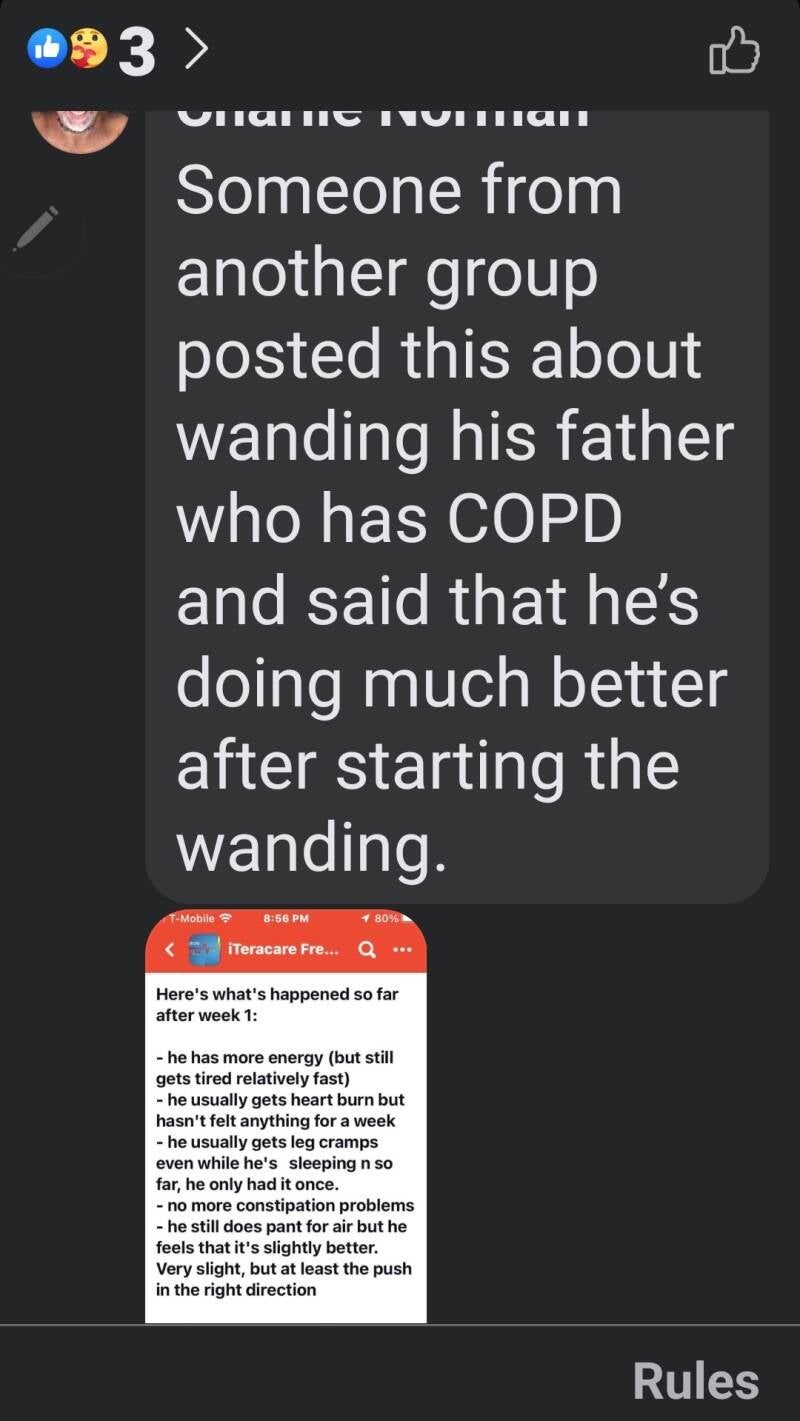This screenshot has width=800, height=1421.
Task: Expand reactions list via the chevron arrow
Action: point(198,50)
